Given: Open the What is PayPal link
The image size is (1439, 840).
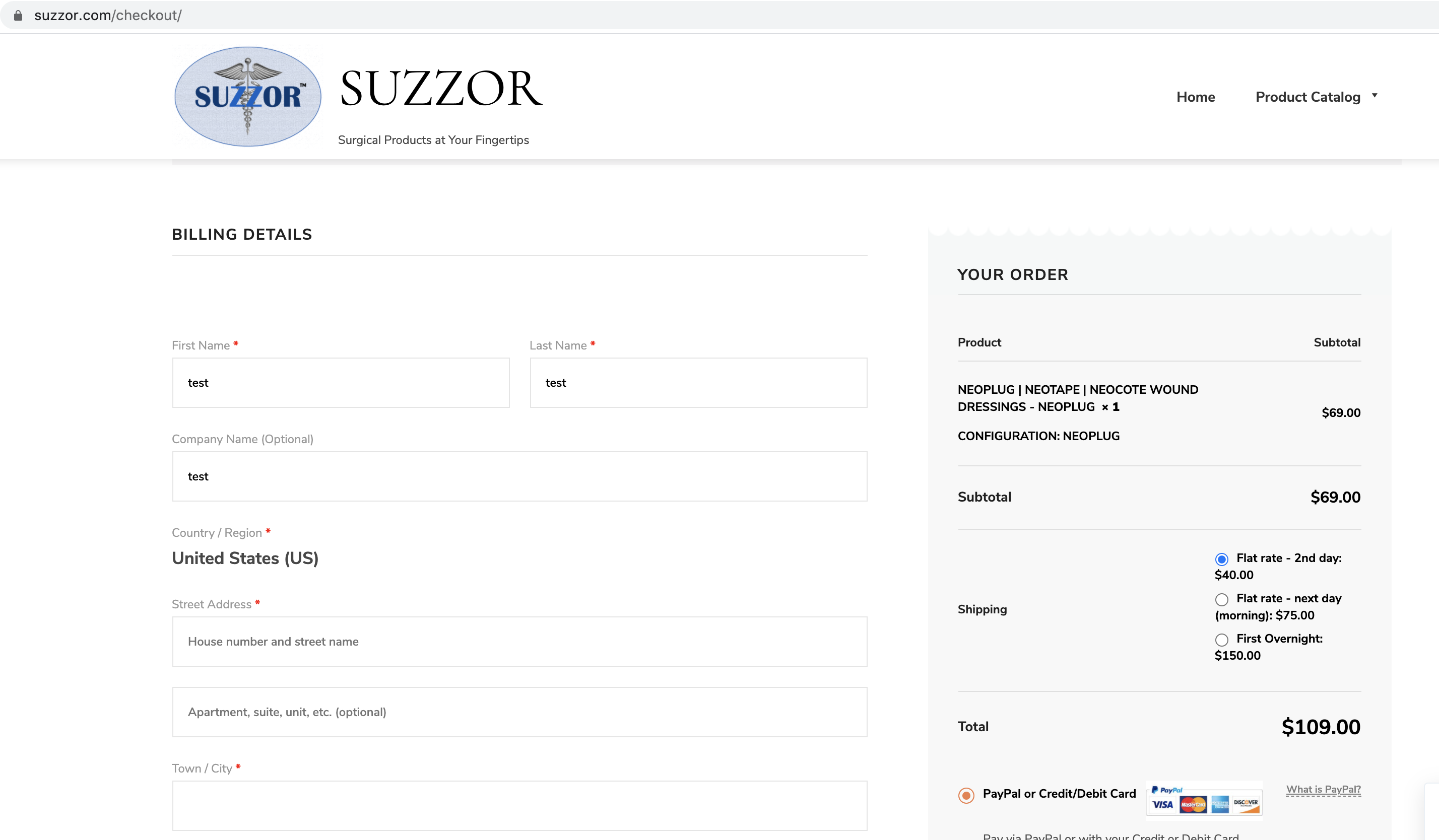Looking at the screenshot, I should pyautogui.click(x=1323, y=790).
